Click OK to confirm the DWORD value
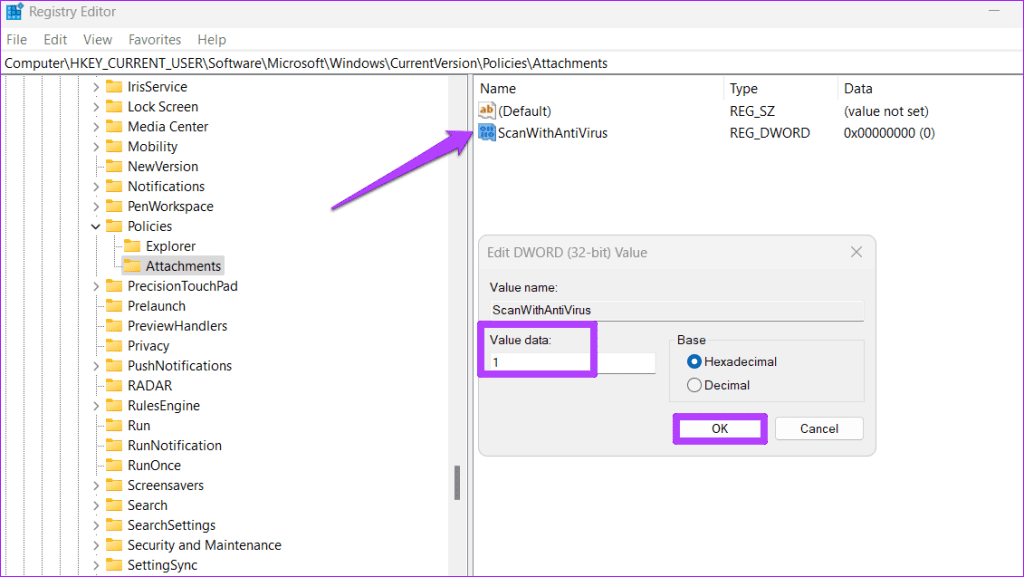The image size is (1024, 577). coord(719,428)
